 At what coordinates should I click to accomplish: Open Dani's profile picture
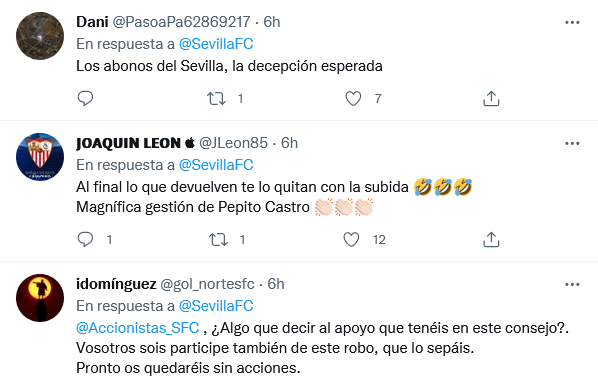pos(40,36)
